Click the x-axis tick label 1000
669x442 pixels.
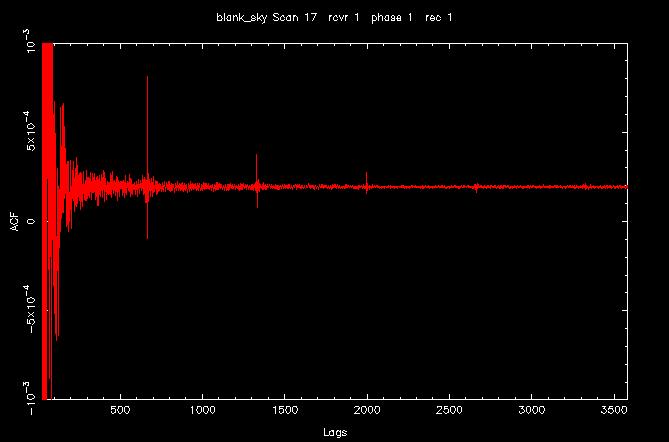(203, 410)
